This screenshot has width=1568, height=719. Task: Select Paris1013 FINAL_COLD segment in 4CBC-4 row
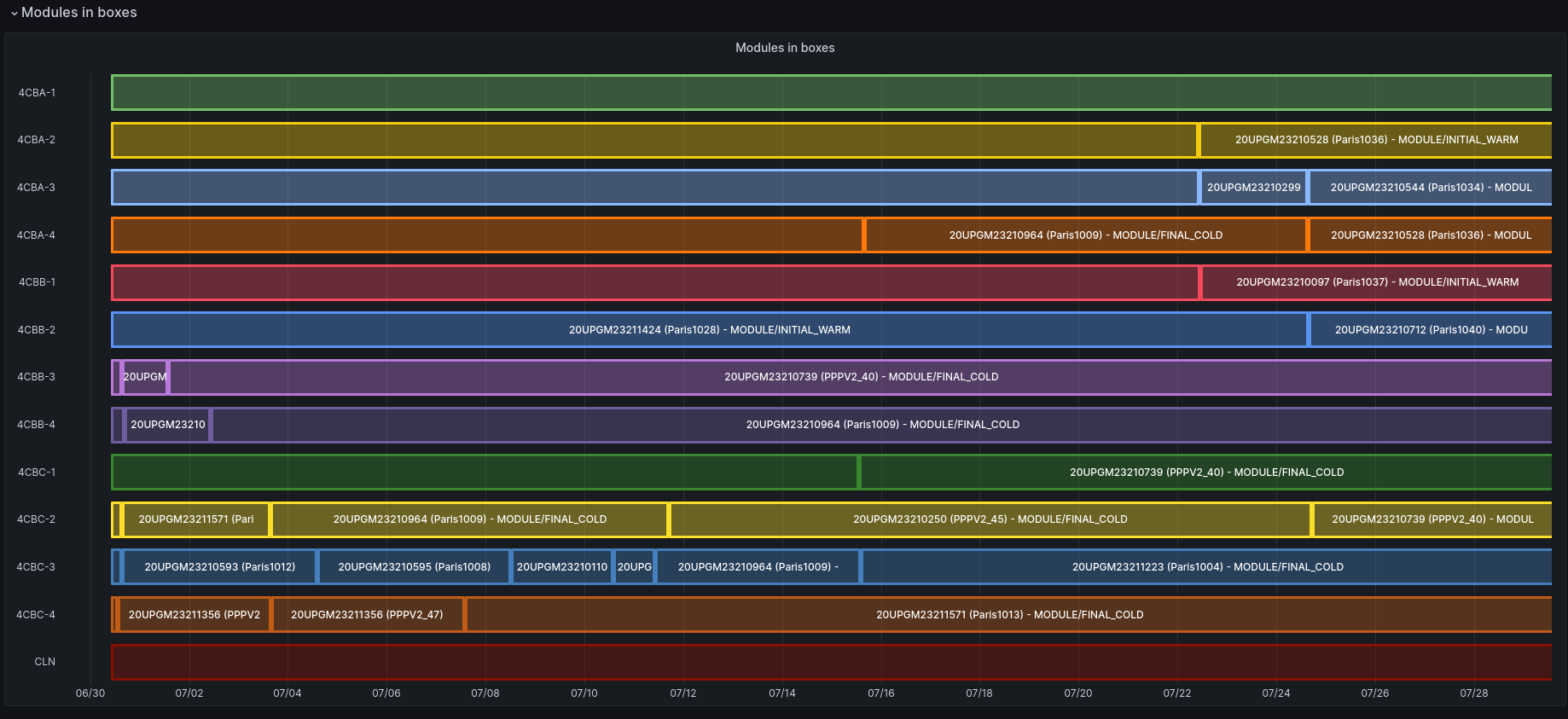coord(1008,615)
